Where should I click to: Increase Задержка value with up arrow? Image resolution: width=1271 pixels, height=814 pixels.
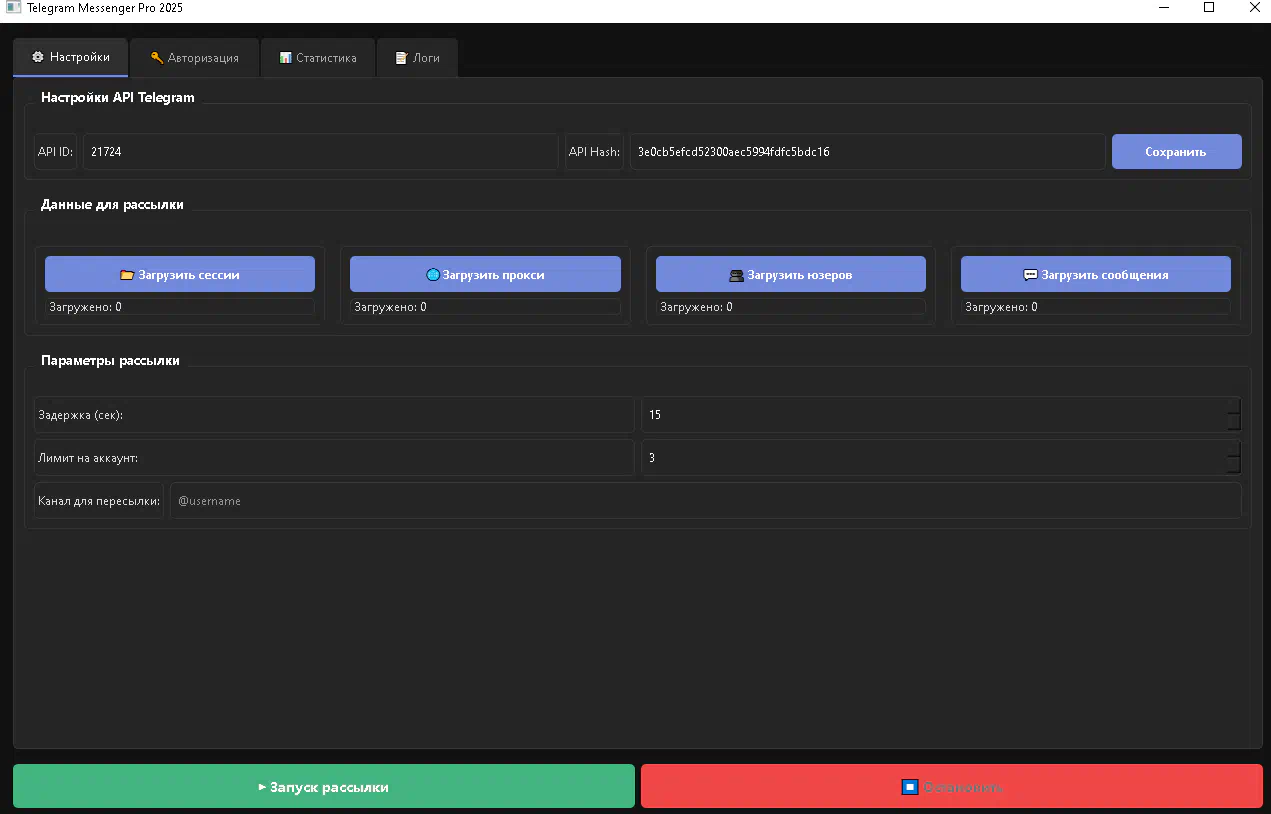pos(1234,405)
